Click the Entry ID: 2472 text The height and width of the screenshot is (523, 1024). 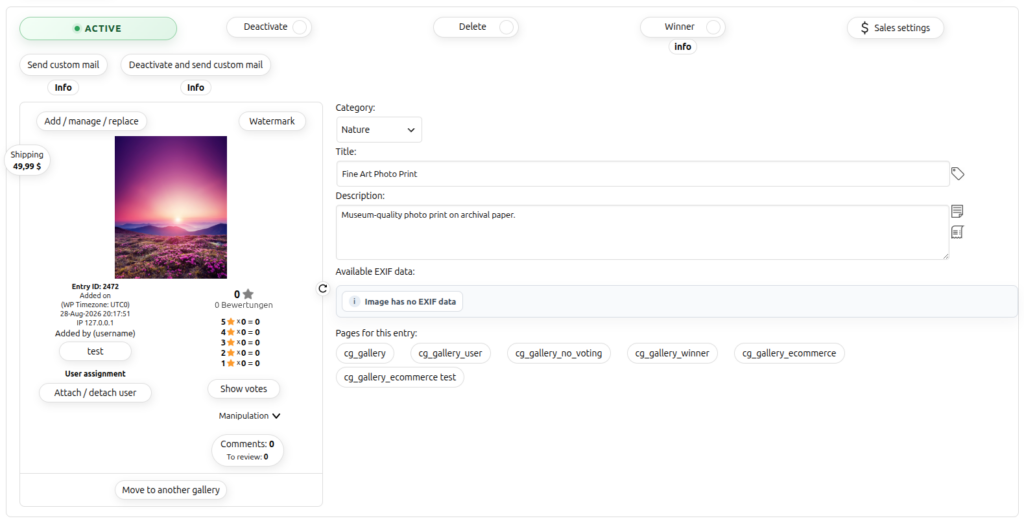(x=95, y=287)
